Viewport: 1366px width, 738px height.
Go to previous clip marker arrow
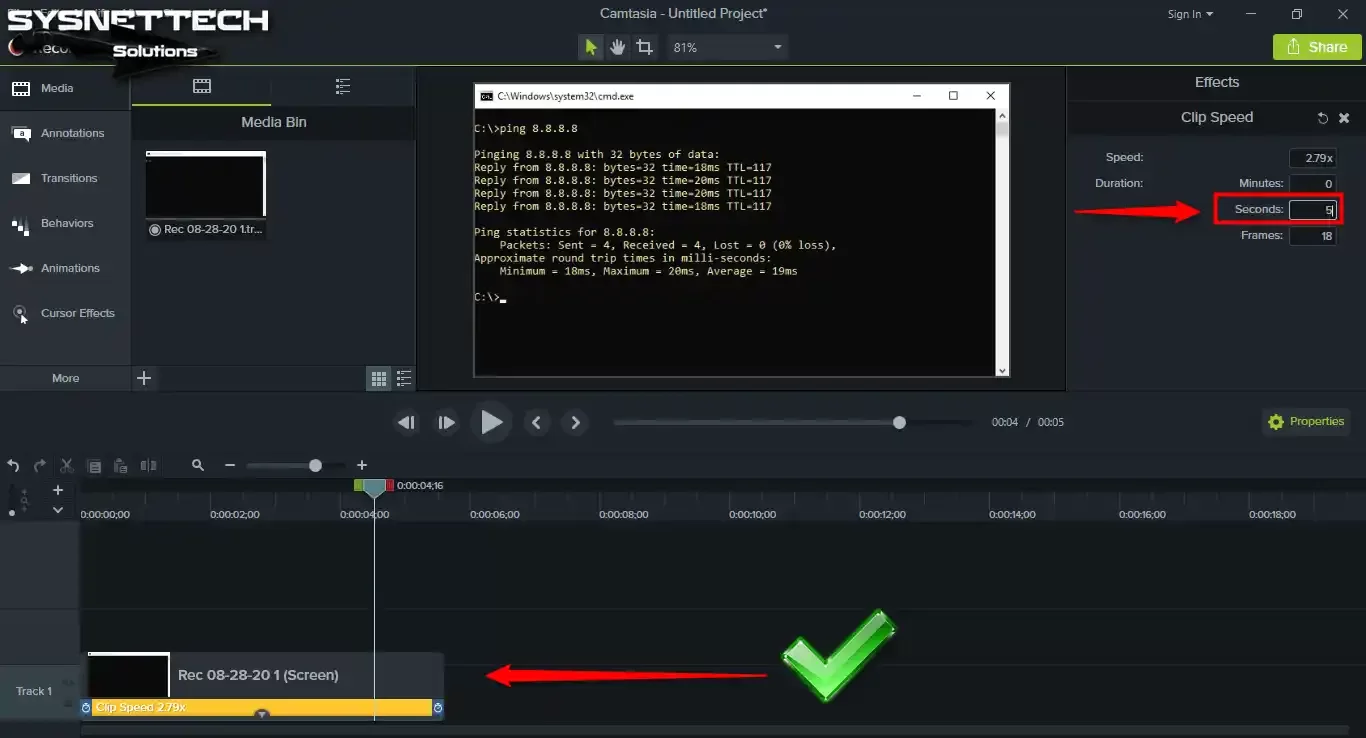[x=537, y=423]
